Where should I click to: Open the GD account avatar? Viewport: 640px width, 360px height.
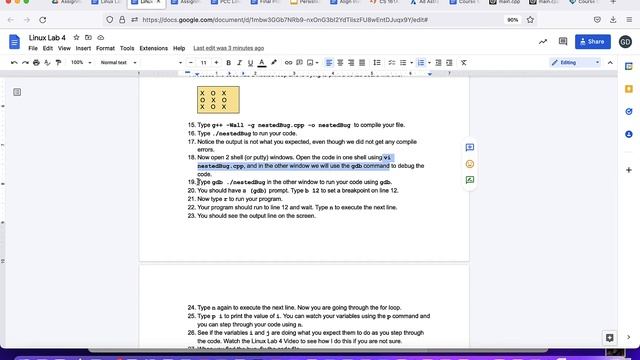[x=625, y=42]
